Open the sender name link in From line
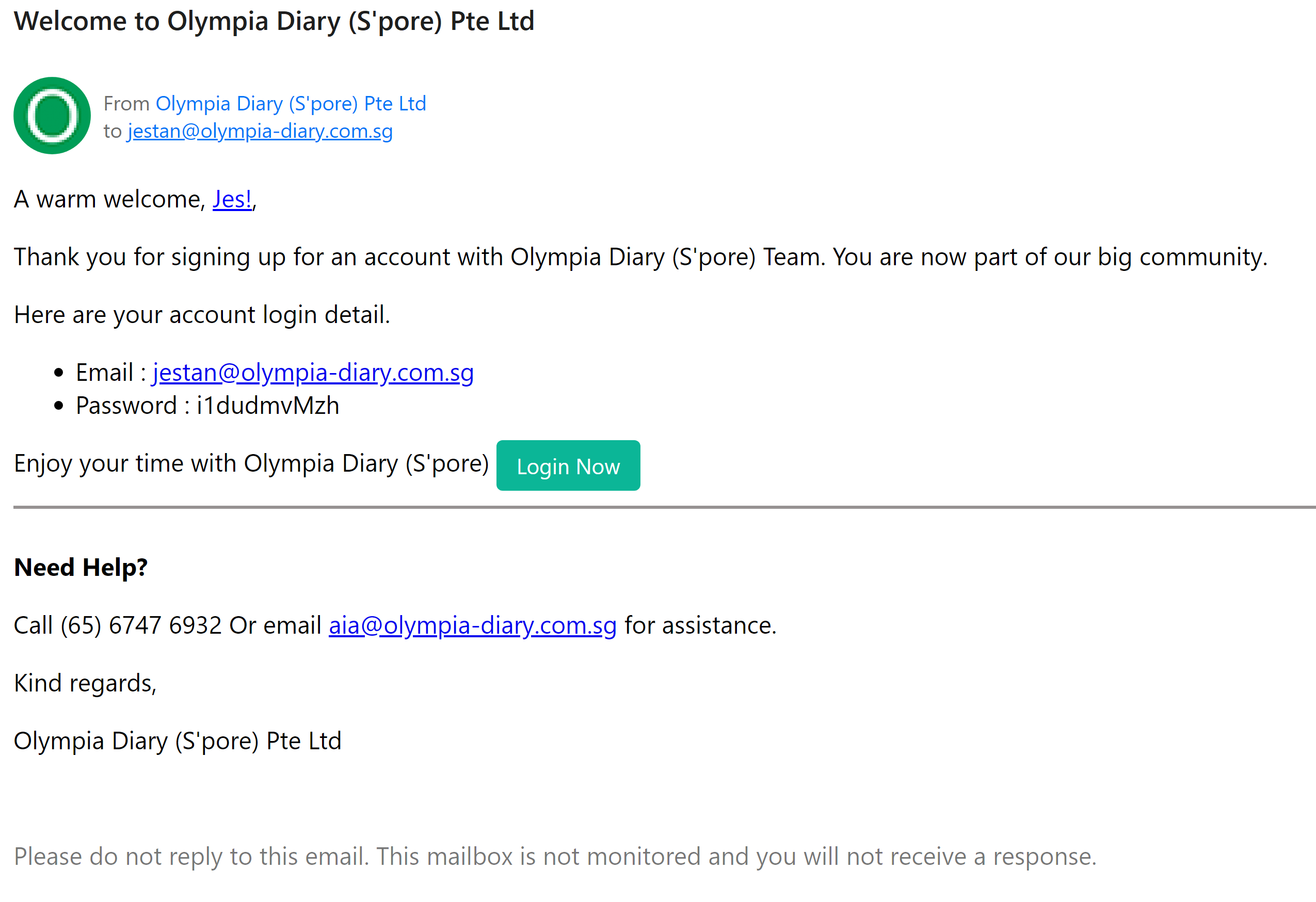 click(x=291, y=104)
